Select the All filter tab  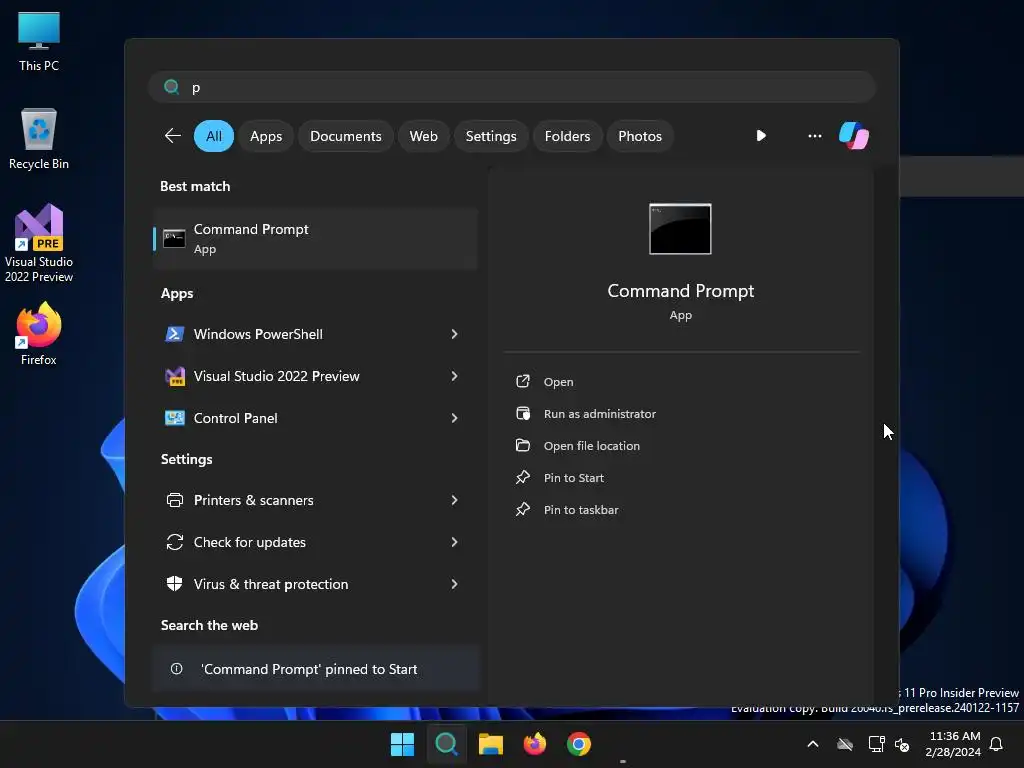(214, 136)
